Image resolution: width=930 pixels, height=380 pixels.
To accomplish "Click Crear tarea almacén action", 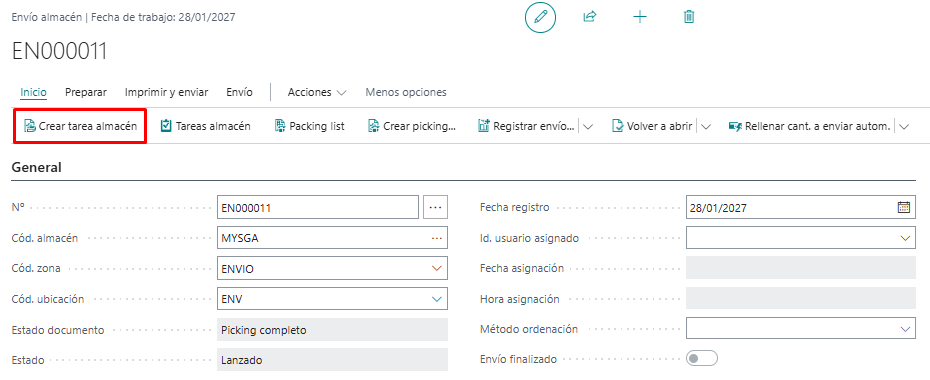I will tap(80, 126).
